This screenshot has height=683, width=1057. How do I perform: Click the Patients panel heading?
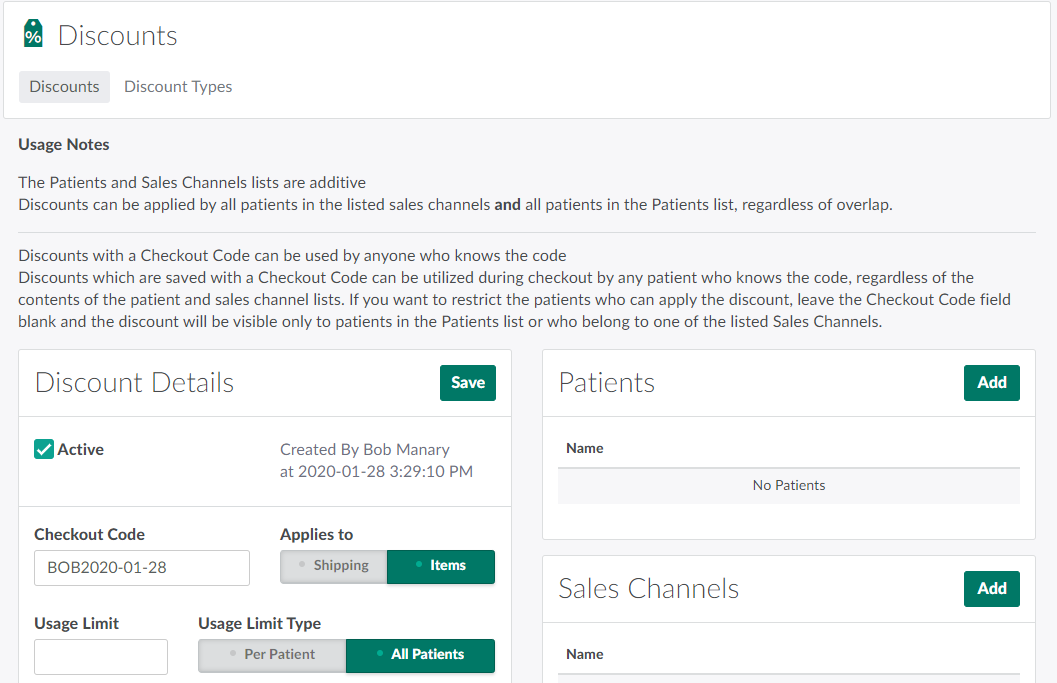pos(607,383)
